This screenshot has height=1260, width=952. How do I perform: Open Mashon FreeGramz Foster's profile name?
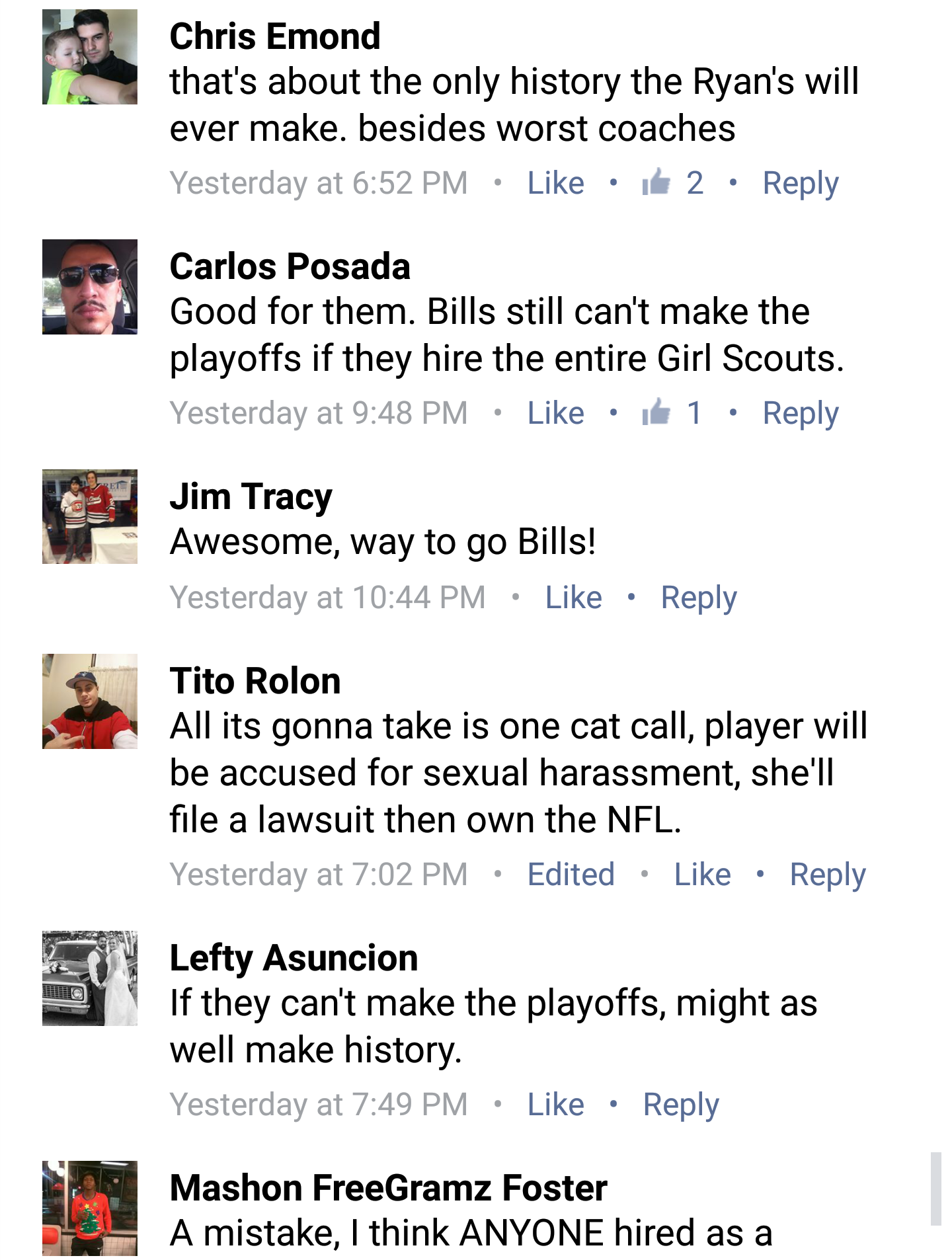tap(388, 1188)
